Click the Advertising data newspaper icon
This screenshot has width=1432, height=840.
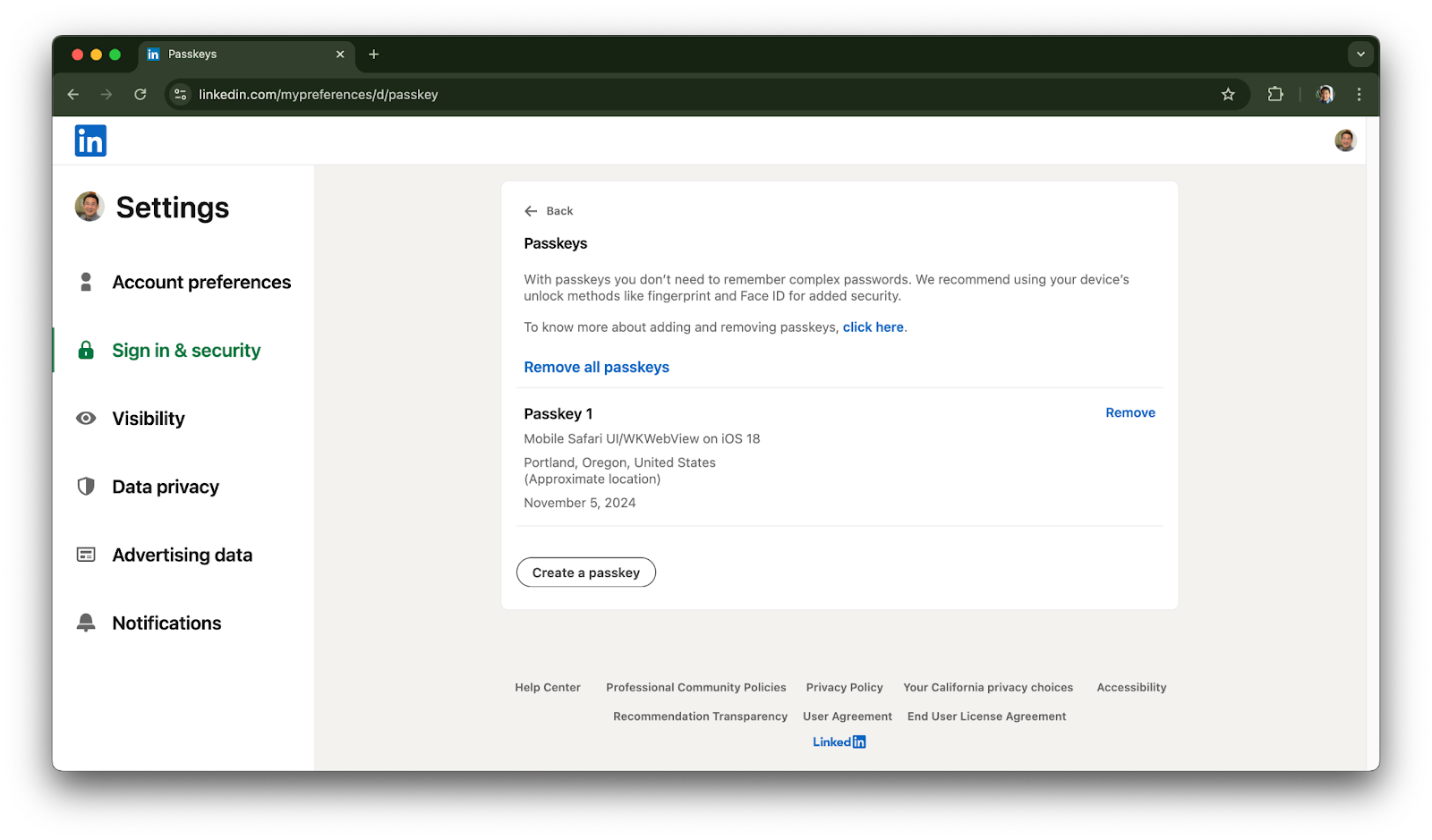point(86,555)
